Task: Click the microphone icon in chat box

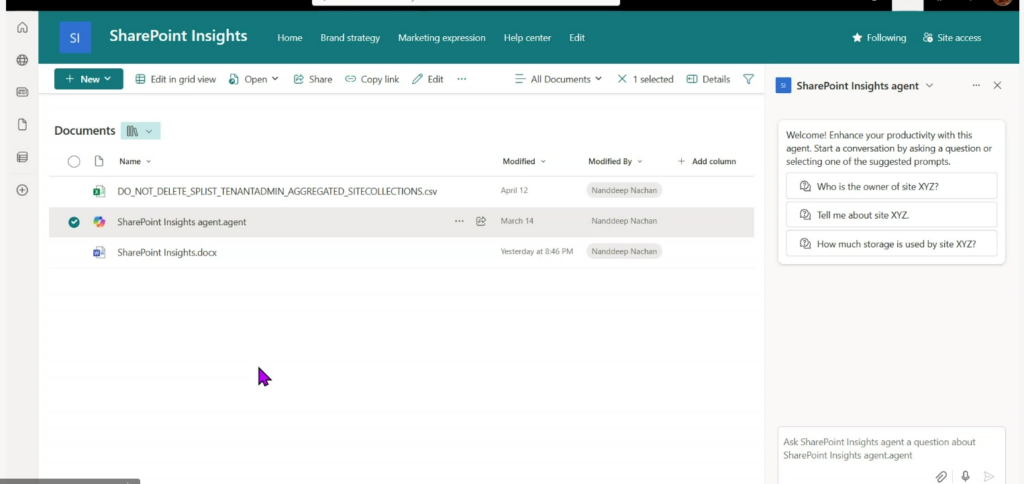Action: pyautogui.click(x=965, y=476)
